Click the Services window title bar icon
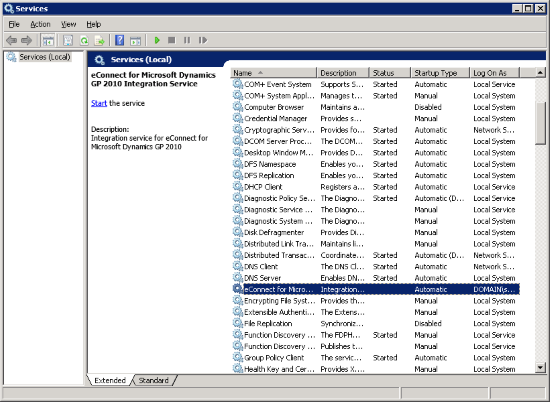550x402 pixels. coord(9,8)
